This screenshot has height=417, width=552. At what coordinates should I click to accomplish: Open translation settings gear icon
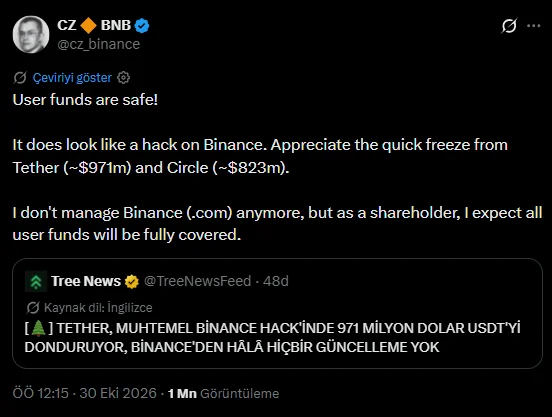click(x=123, y=77)
